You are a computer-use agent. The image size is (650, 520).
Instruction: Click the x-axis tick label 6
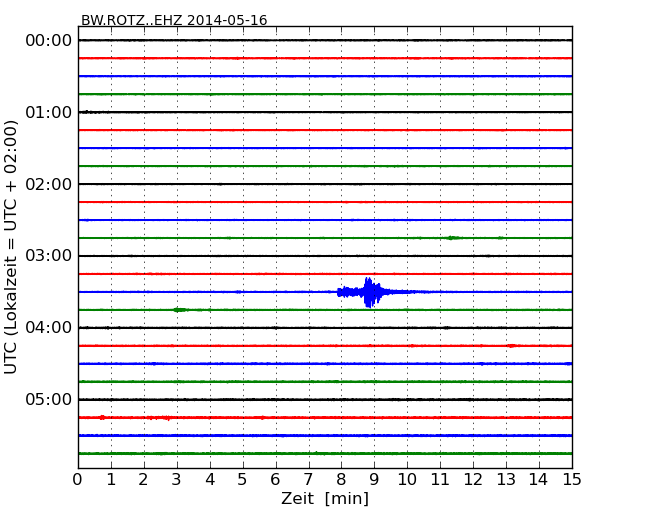[275, 480]
